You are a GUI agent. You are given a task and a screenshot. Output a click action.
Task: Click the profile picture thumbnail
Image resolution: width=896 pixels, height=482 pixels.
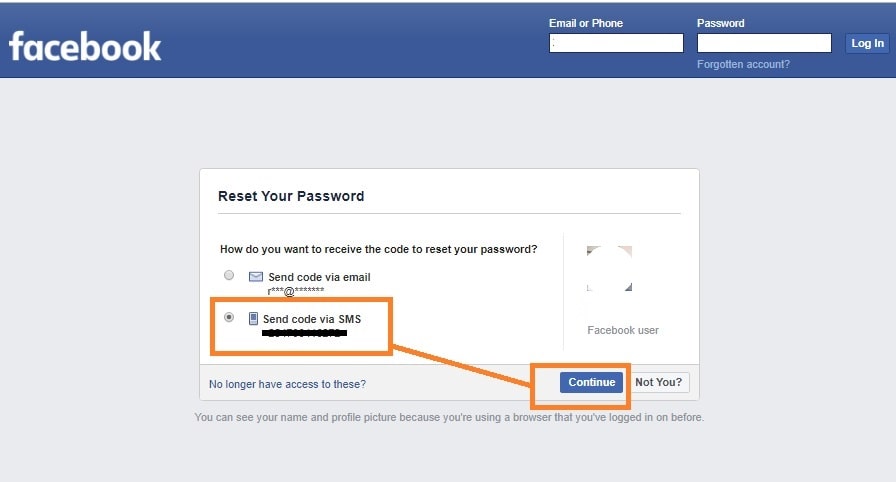coord(609,268)
